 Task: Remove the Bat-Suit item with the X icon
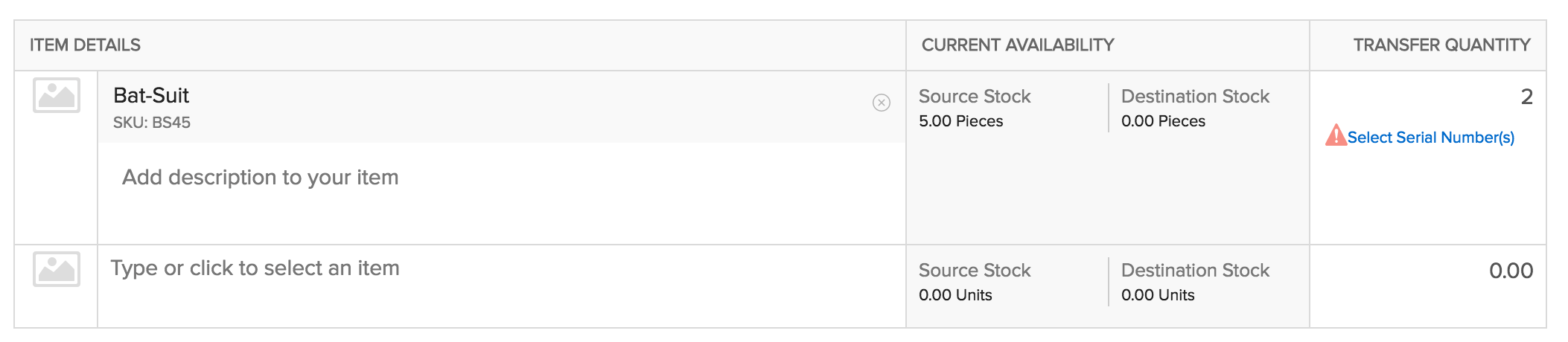[882, 103]
